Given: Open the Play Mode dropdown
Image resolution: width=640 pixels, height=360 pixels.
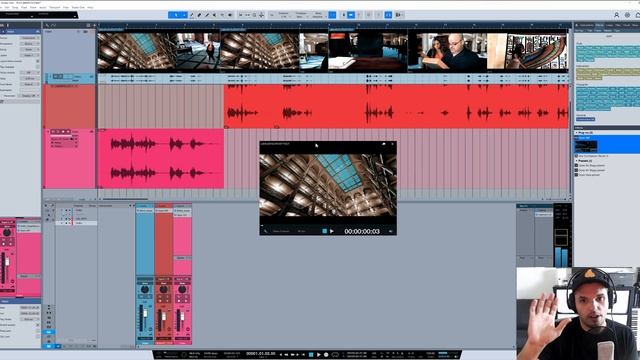Looking at the screenshot, I should coord(29,319).
